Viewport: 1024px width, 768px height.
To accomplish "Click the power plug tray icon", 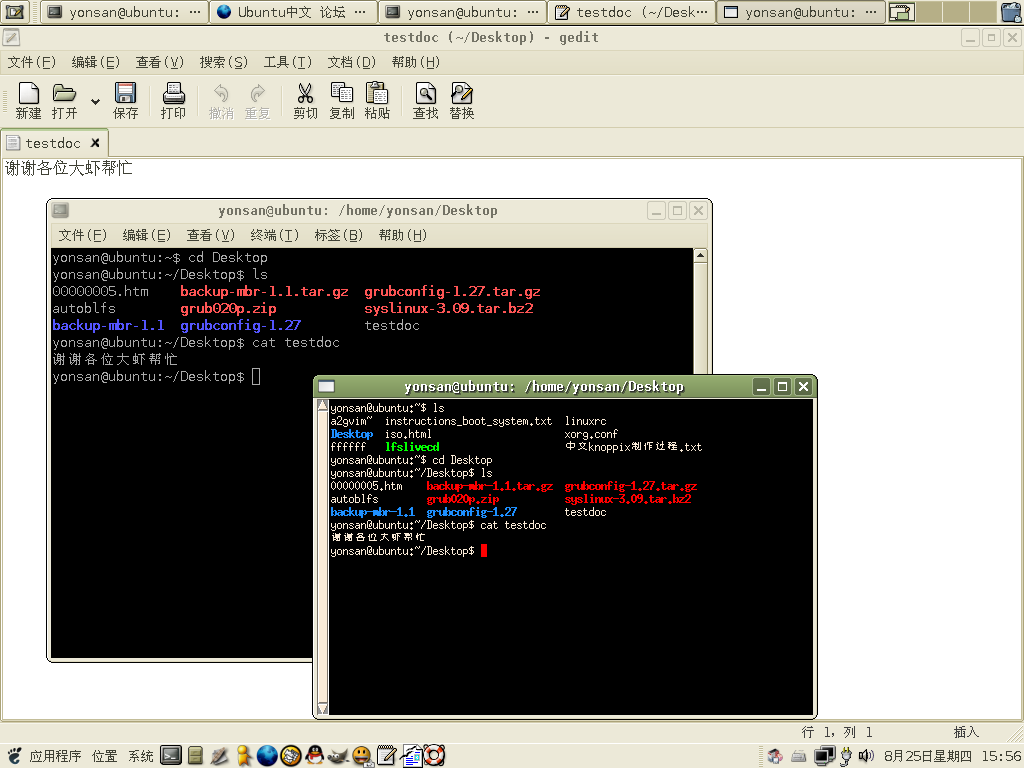I will [846, 756].
